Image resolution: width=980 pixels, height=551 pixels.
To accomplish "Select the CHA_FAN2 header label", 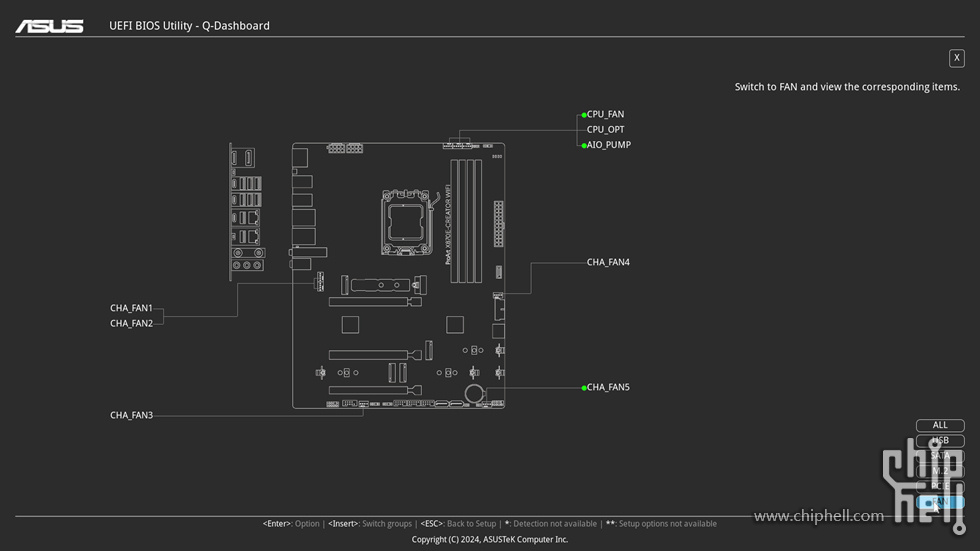I will click(x=131, y=324).
